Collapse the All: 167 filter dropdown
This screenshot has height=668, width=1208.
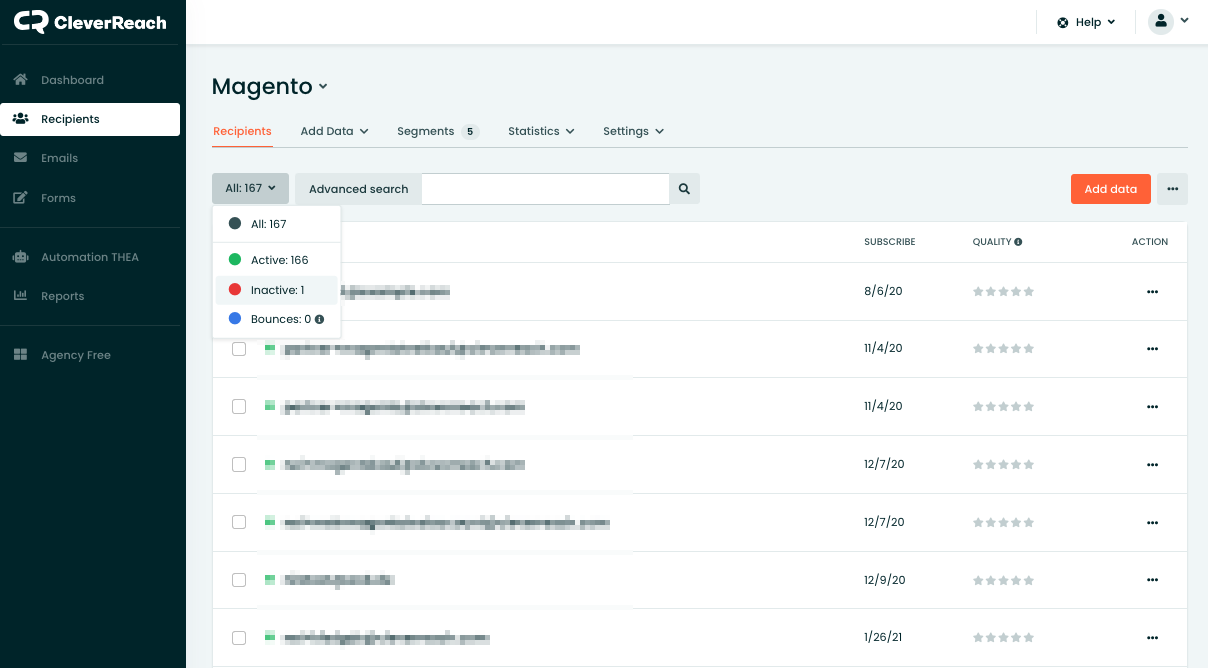(x=250, y=188)
